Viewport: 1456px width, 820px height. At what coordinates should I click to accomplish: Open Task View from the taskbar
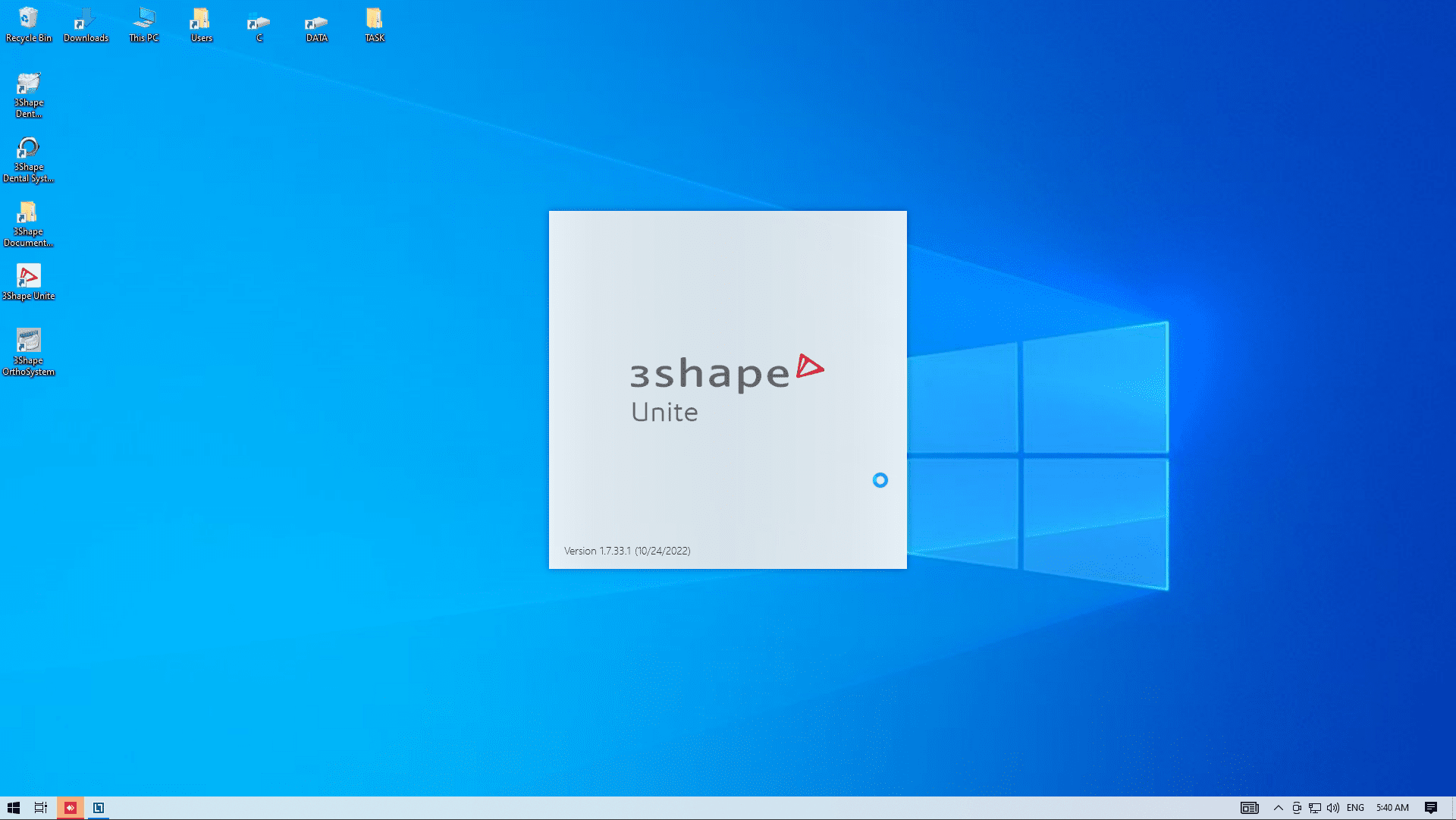[41, 808]
